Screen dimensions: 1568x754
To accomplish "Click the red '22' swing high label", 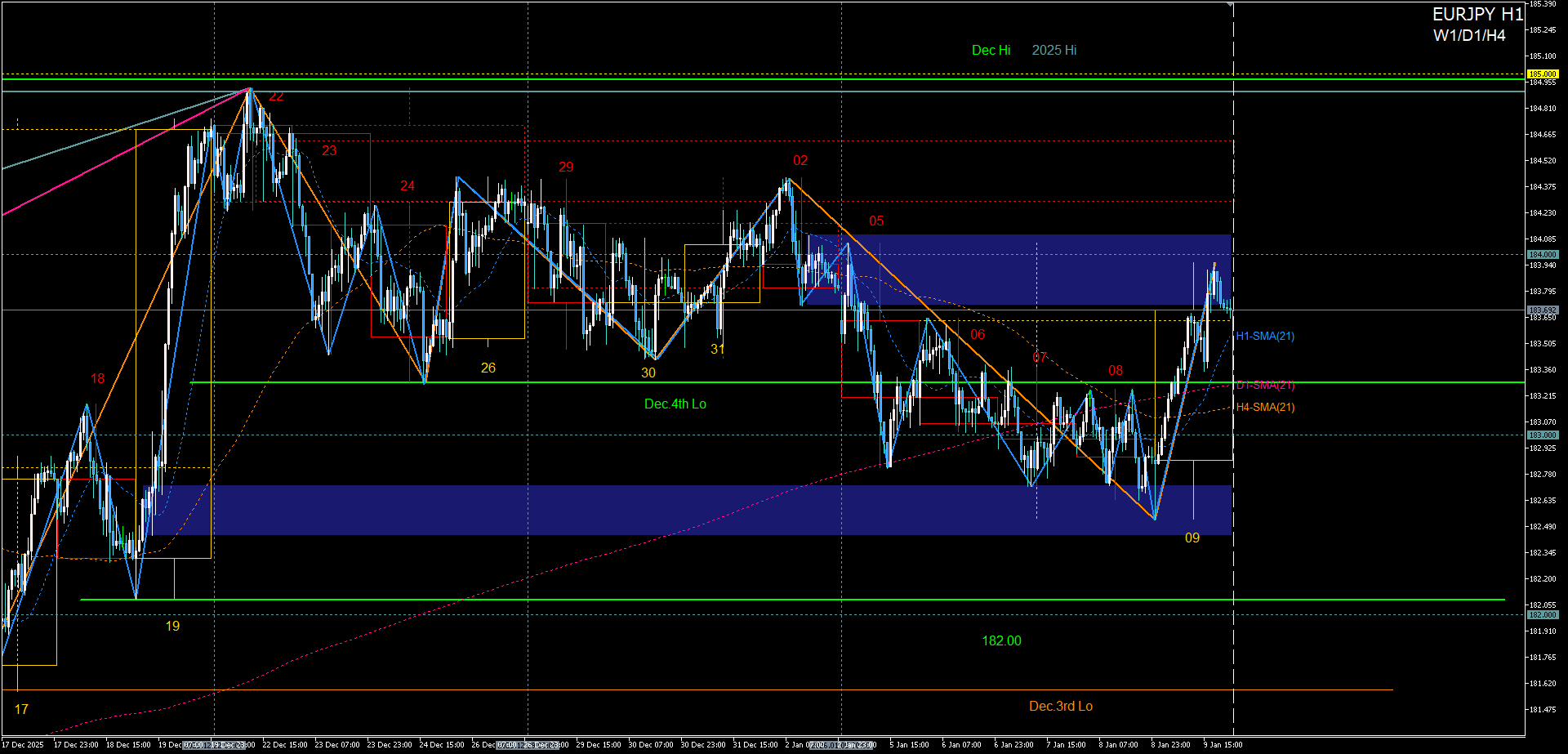I will point(276,96).
